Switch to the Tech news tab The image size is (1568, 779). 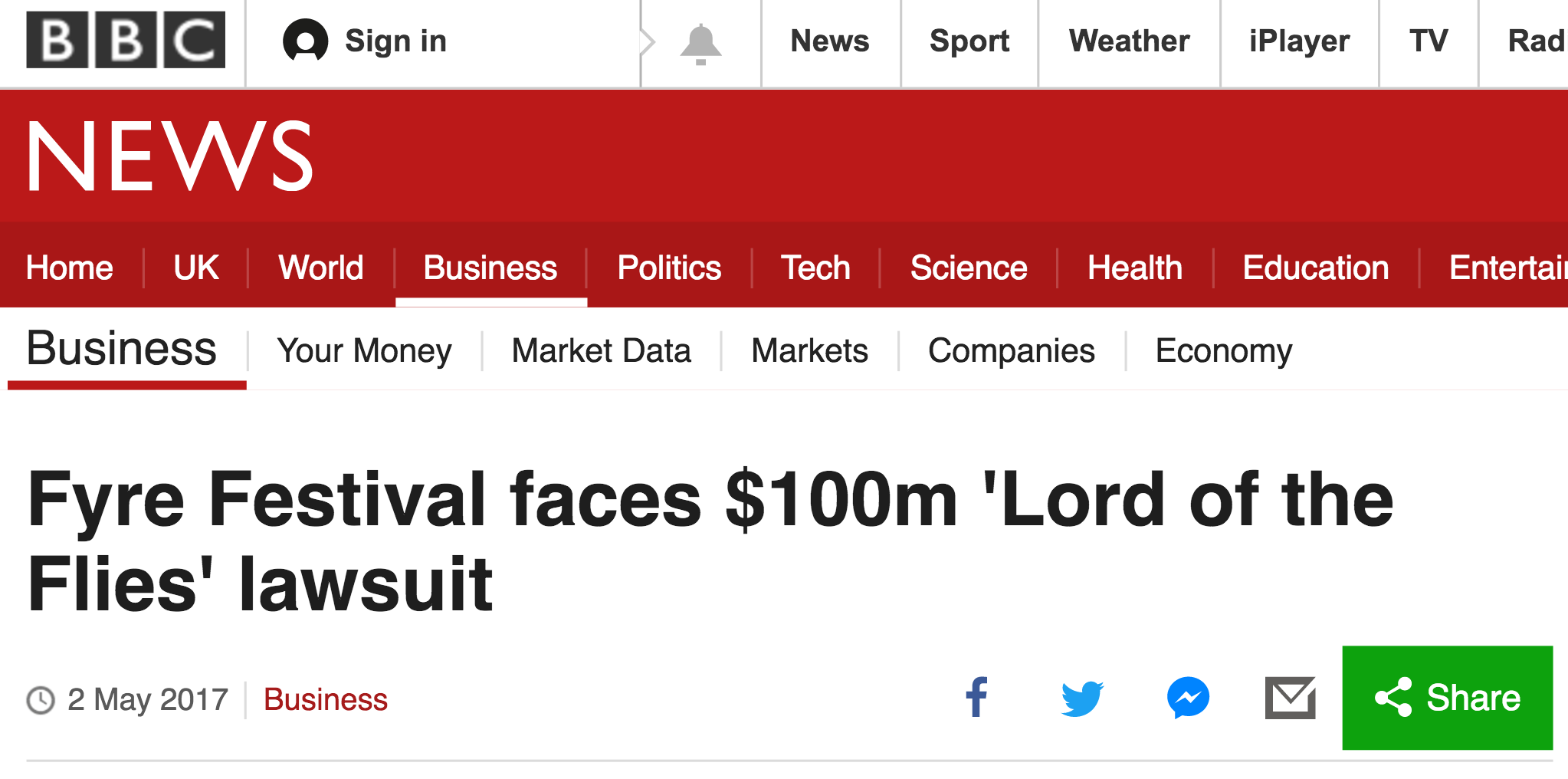pyautogui.click(x=815, y=268)
